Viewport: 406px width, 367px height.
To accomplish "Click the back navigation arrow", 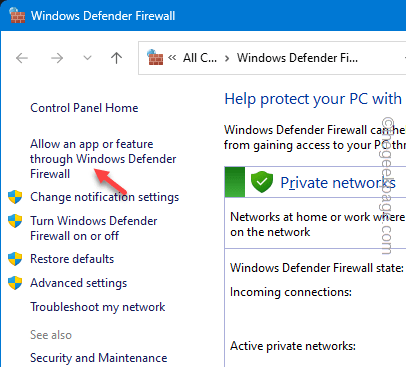I will pyautogui.click(x=22, y=58).
